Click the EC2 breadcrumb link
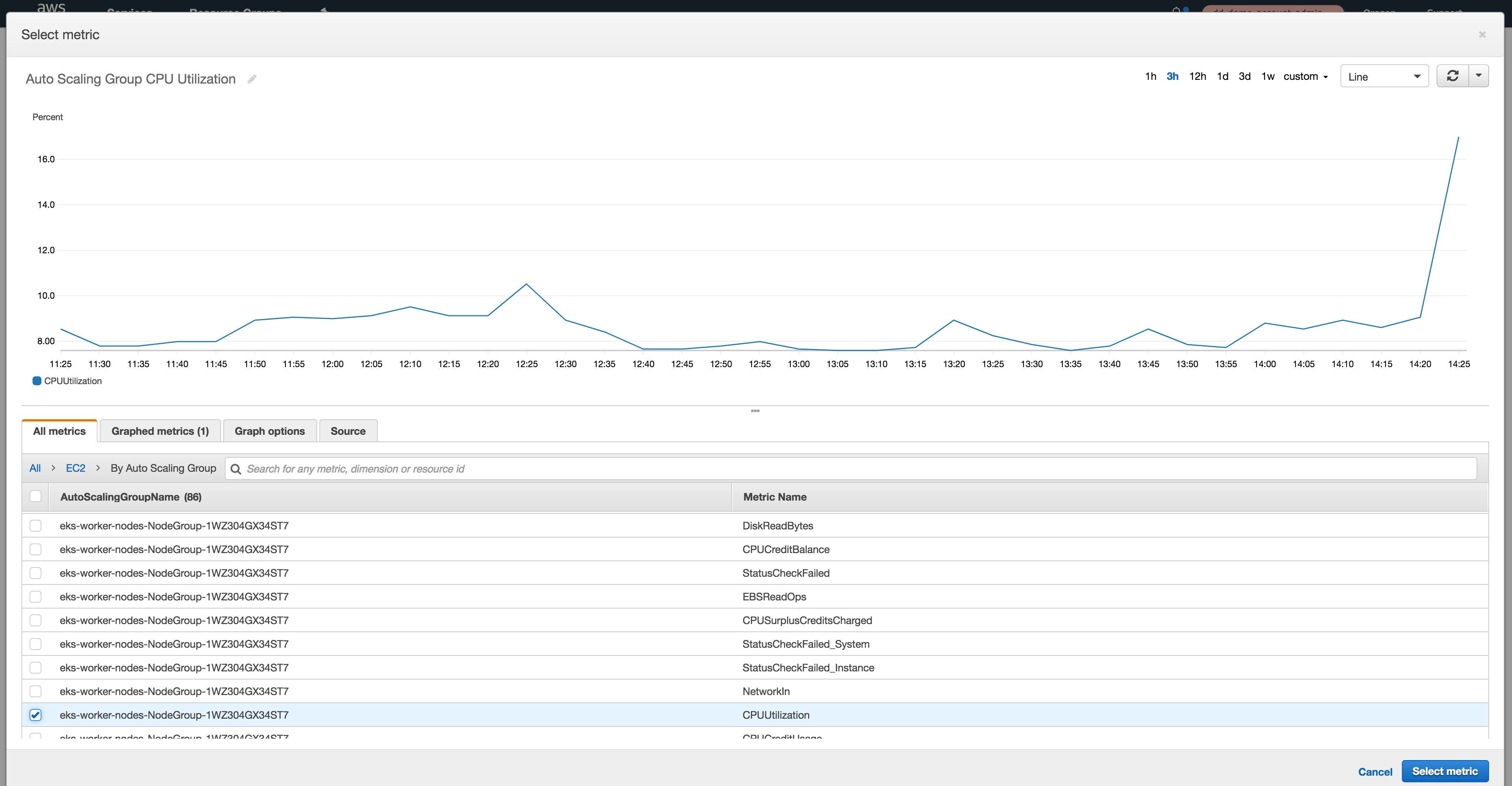The image size is (1512, 786). click(x=75, y=468)
